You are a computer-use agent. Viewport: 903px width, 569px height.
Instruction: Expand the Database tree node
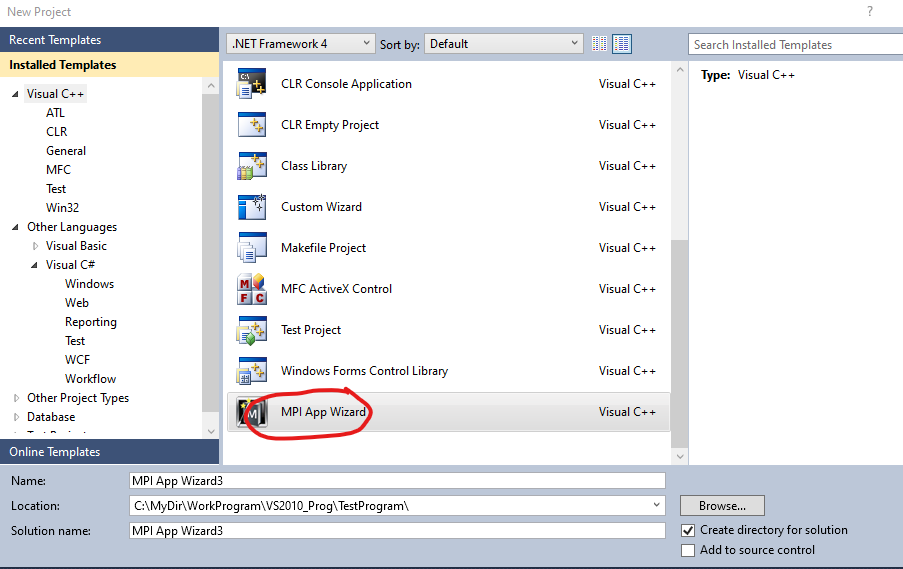point(16,417)
